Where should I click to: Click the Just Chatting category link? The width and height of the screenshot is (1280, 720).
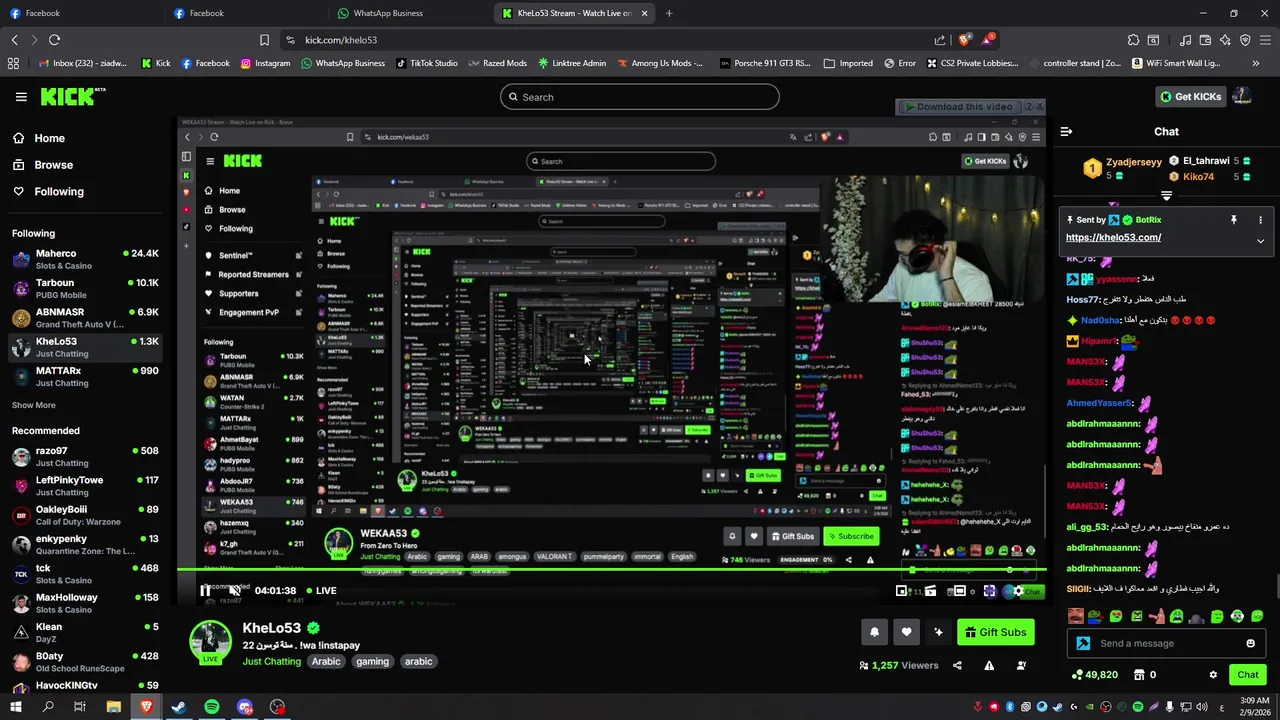(272, 661)
